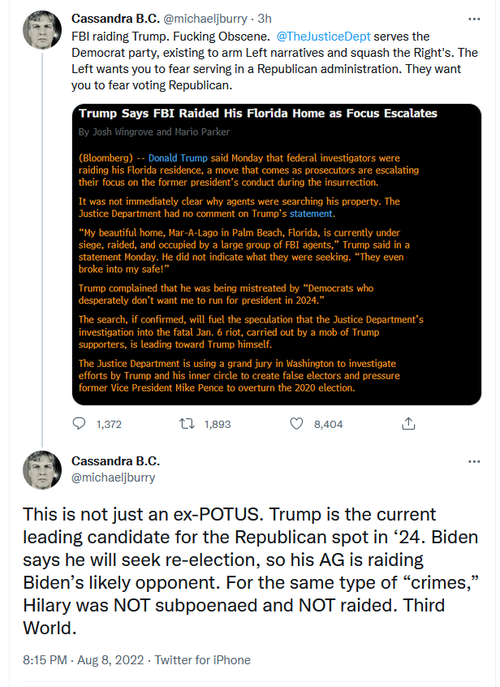Viewport: 500px width, 687px height.
Task: Click second tweet's profile avatar
Action: (x=42, y=470)
